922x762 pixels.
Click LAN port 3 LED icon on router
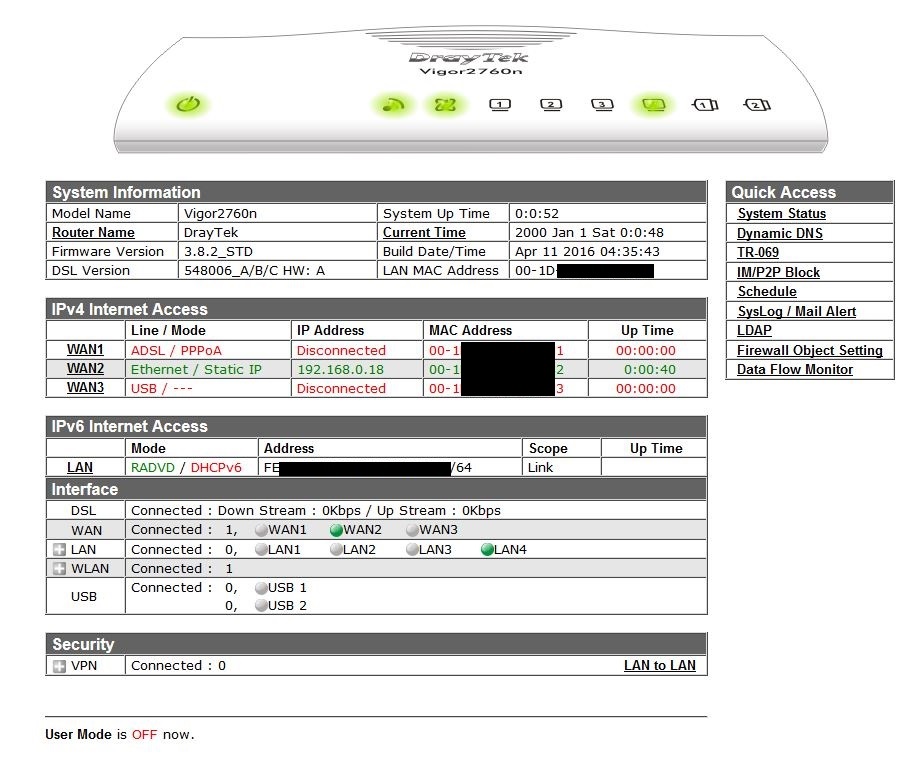tap(602, 105)
